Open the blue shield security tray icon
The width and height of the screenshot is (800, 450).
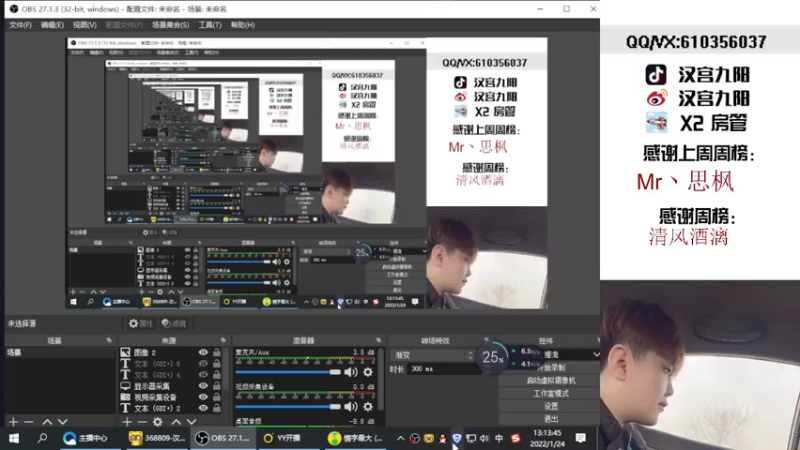457,438
